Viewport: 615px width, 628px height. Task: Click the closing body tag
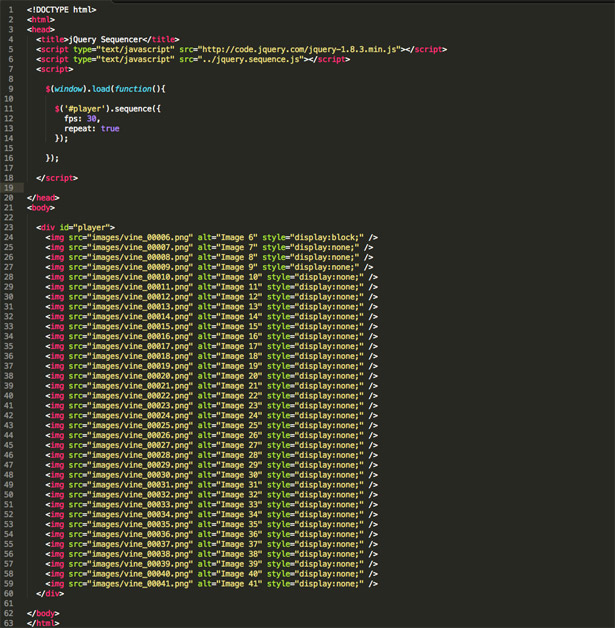[43, 613]
